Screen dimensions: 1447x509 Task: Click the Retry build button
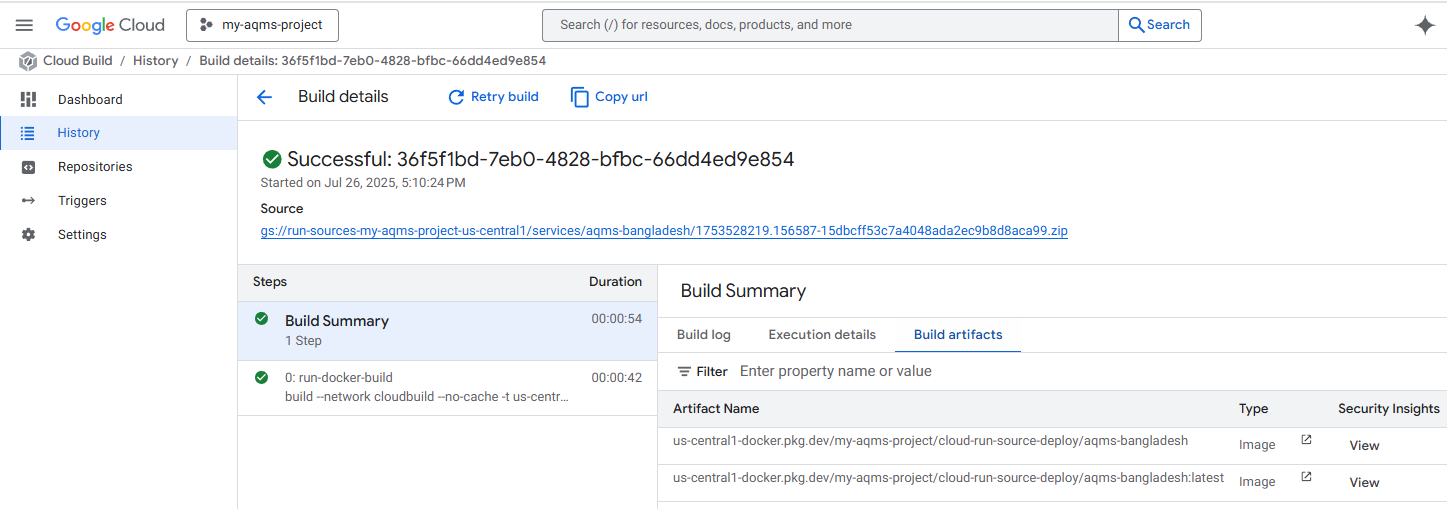click(493, 97)
